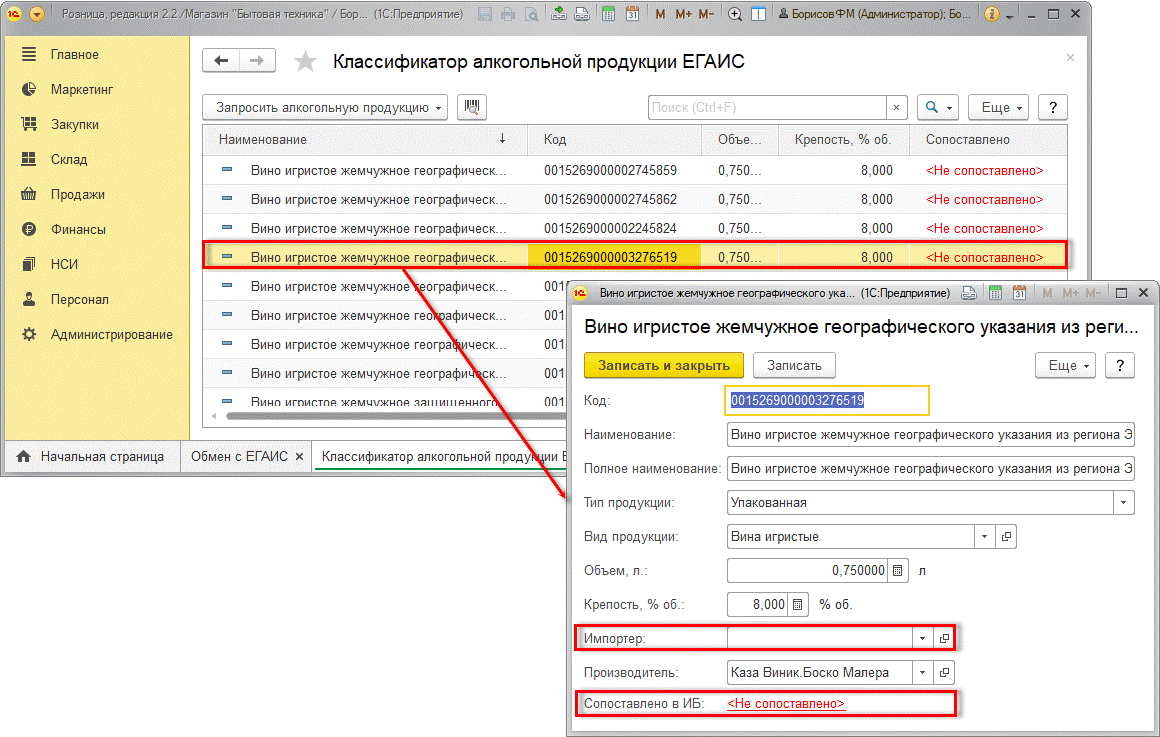1160x737 pixels.
Task: Open calculator for Объем, л. field
Action: pos(897,571)
